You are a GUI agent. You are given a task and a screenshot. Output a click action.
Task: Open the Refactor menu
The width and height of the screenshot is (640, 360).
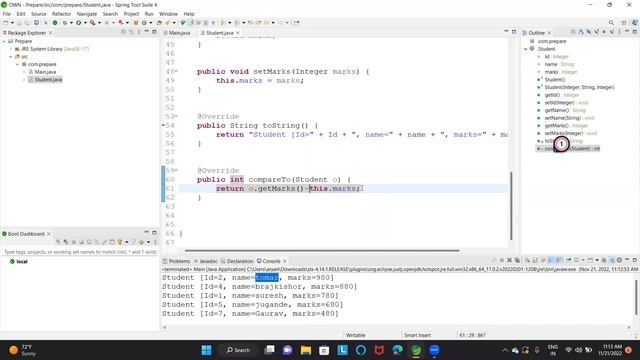click(62, 14)
